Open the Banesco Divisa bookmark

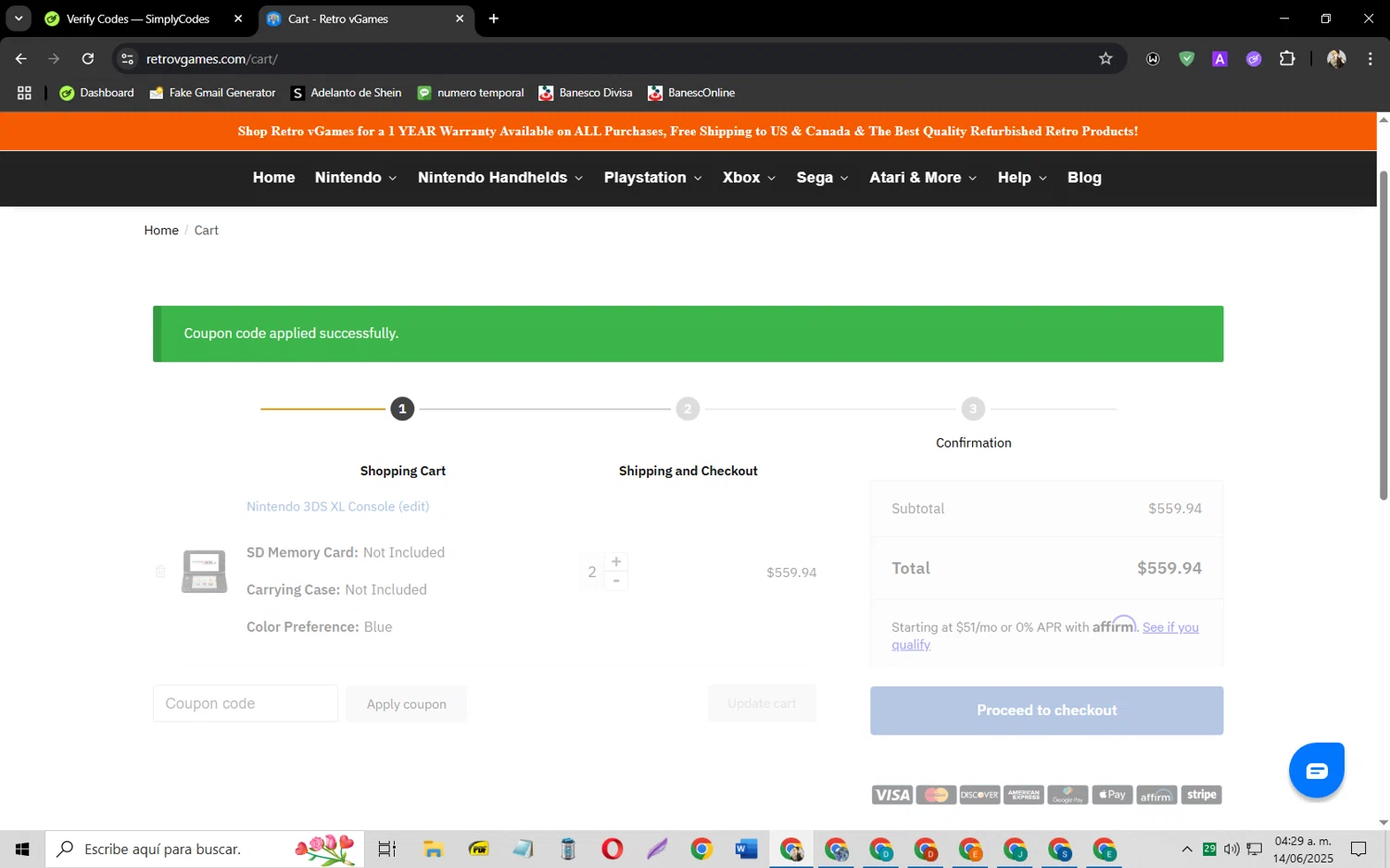[x=586, y=93]
